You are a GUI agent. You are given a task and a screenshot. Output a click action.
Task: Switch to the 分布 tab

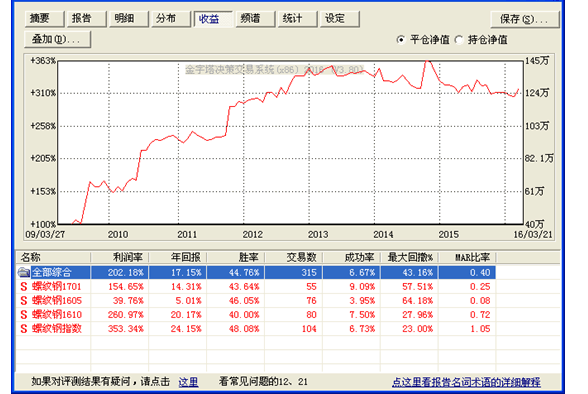171,19
